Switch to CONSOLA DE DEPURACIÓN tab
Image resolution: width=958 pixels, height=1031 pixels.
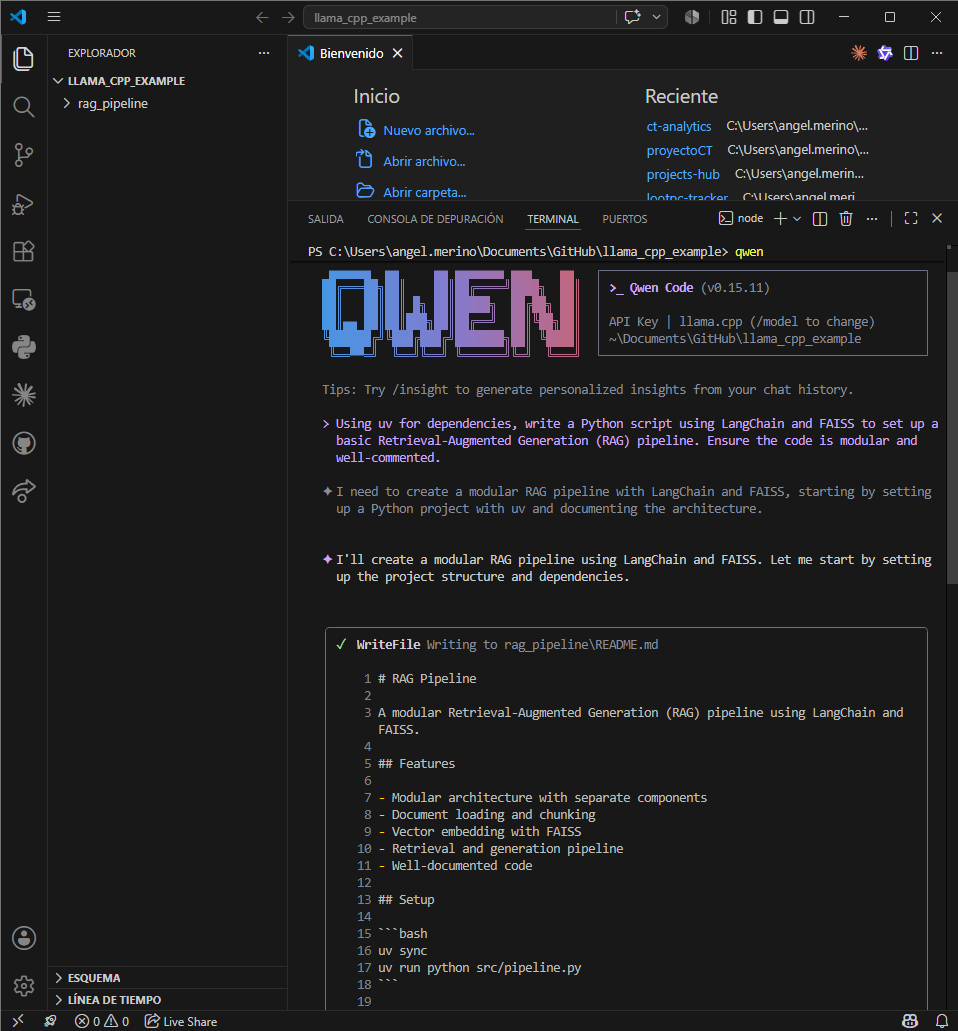tap(435, 219)
